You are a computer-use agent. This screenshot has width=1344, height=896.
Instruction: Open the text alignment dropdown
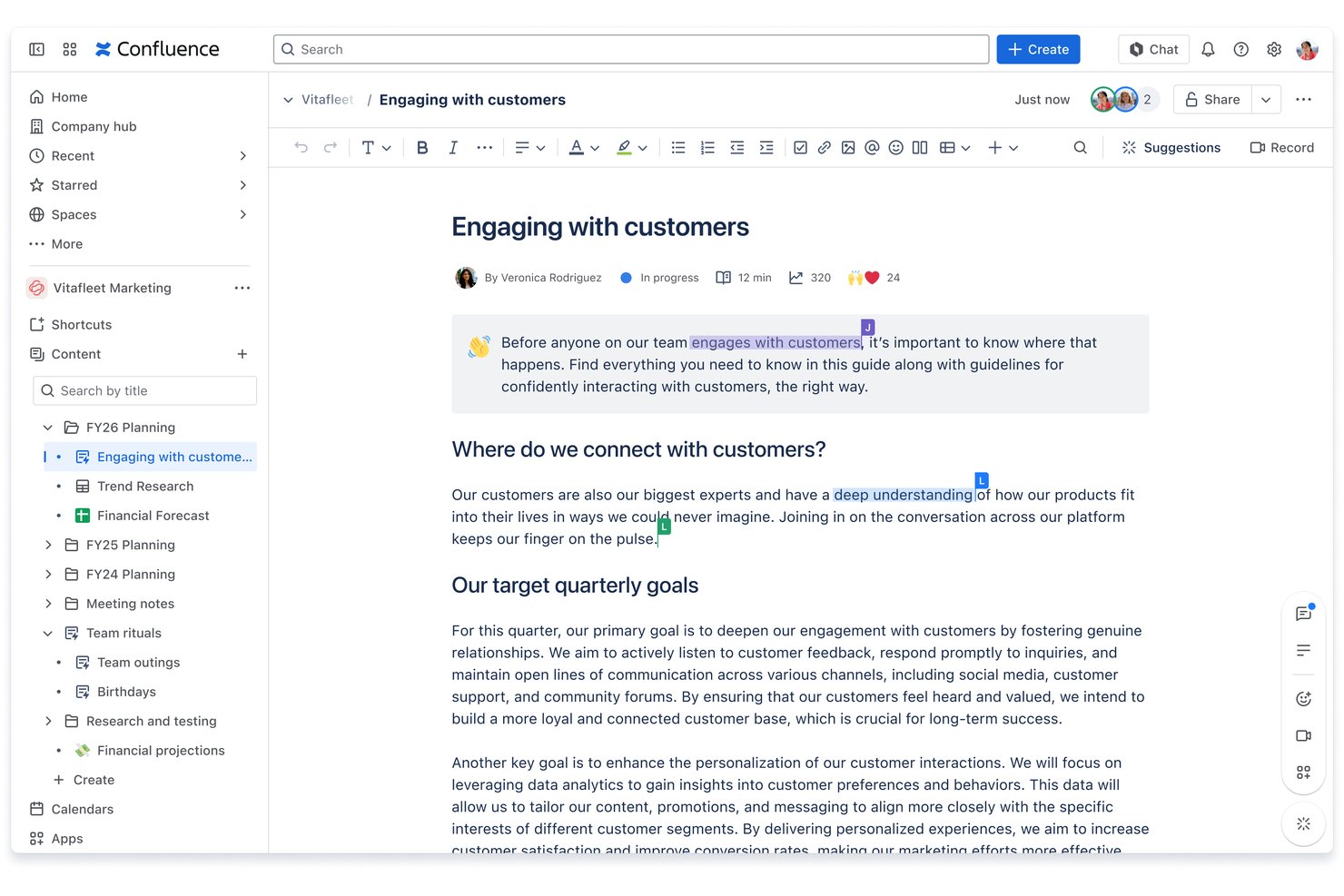tap(530, 147)
